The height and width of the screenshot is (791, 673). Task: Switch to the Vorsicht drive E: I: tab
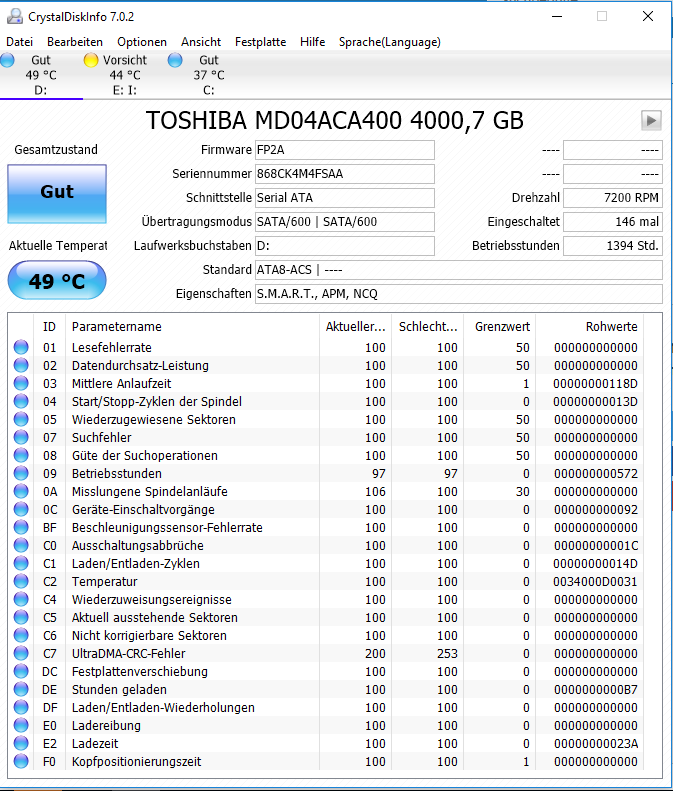pos(125,75)
